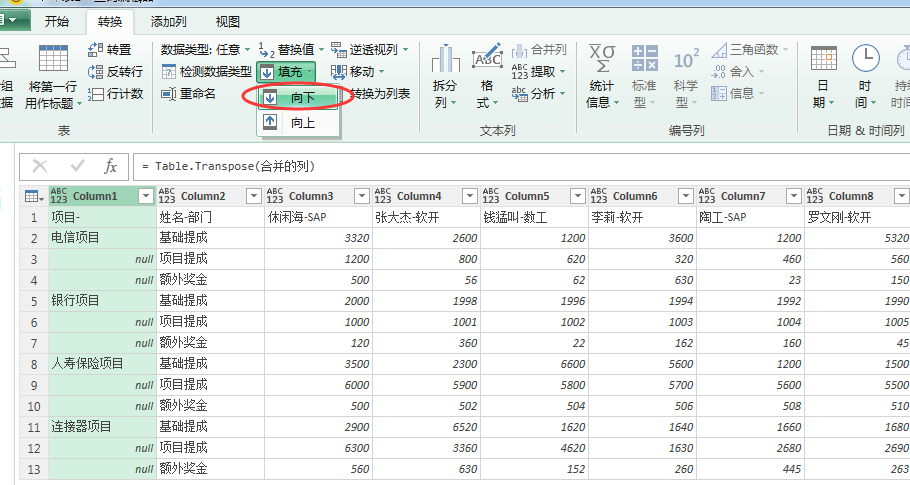
Task: Switch to the Add Column (添加列) tab
Action: pos(168,22)
